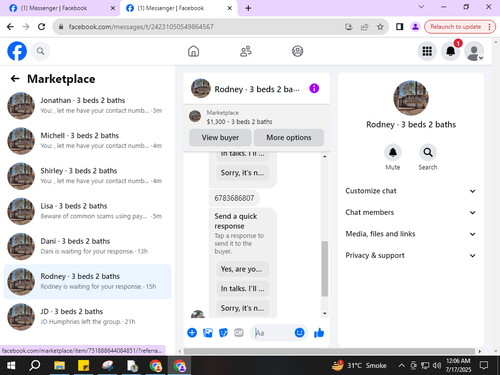
Task: Toggle browser side panel icon
Action: (399, 27)
